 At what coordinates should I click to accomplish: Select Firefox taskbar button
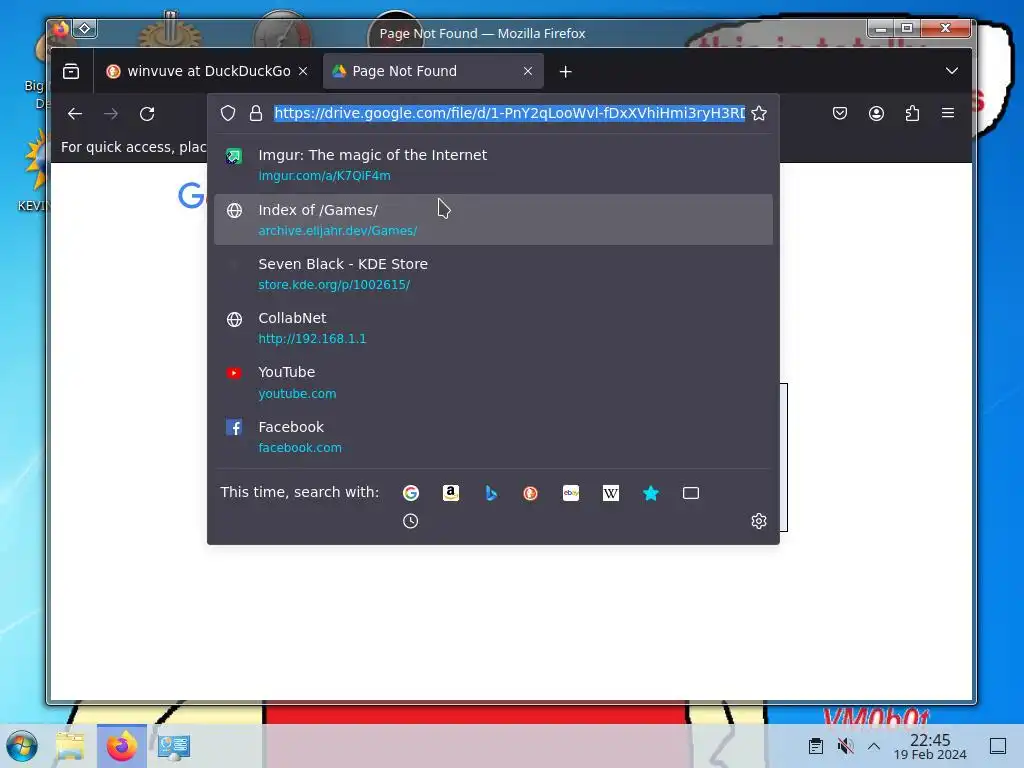(121, 746)
